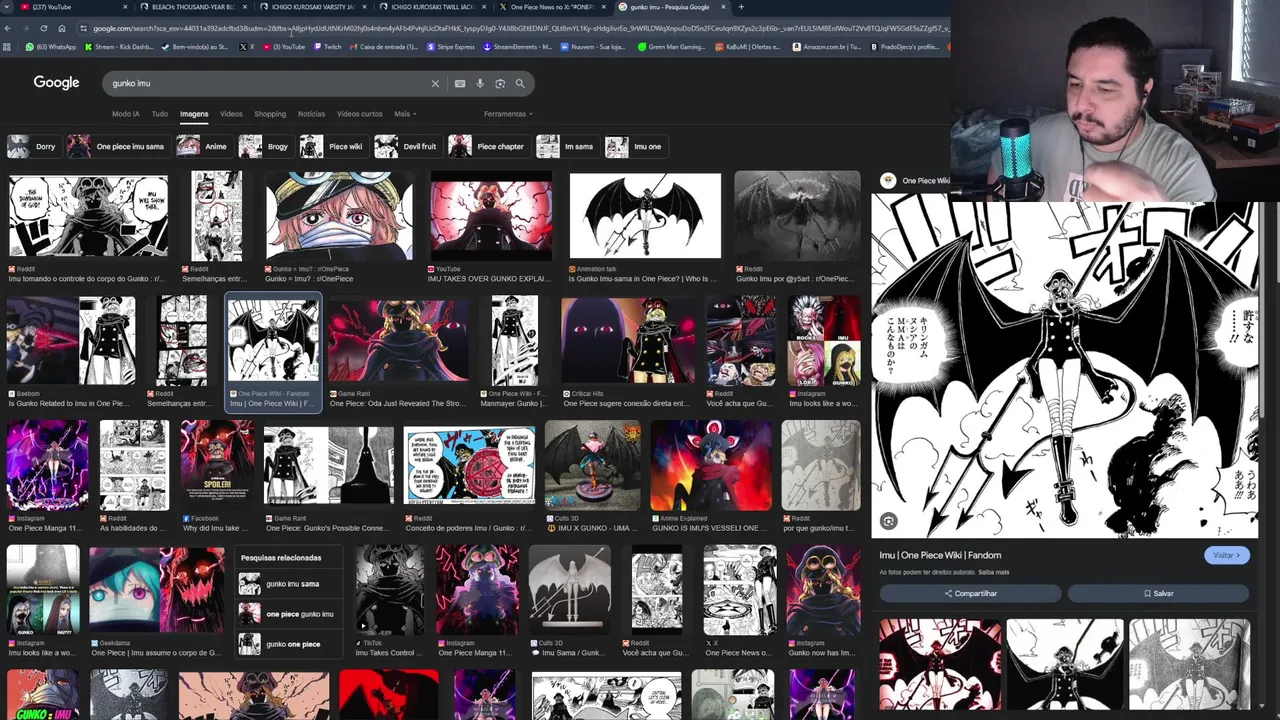Image resolution: width=1280 pixels, height=720 pixels.
Task: Open the KaBuM! Ofertas bookmark
Action: pos(750,47)
